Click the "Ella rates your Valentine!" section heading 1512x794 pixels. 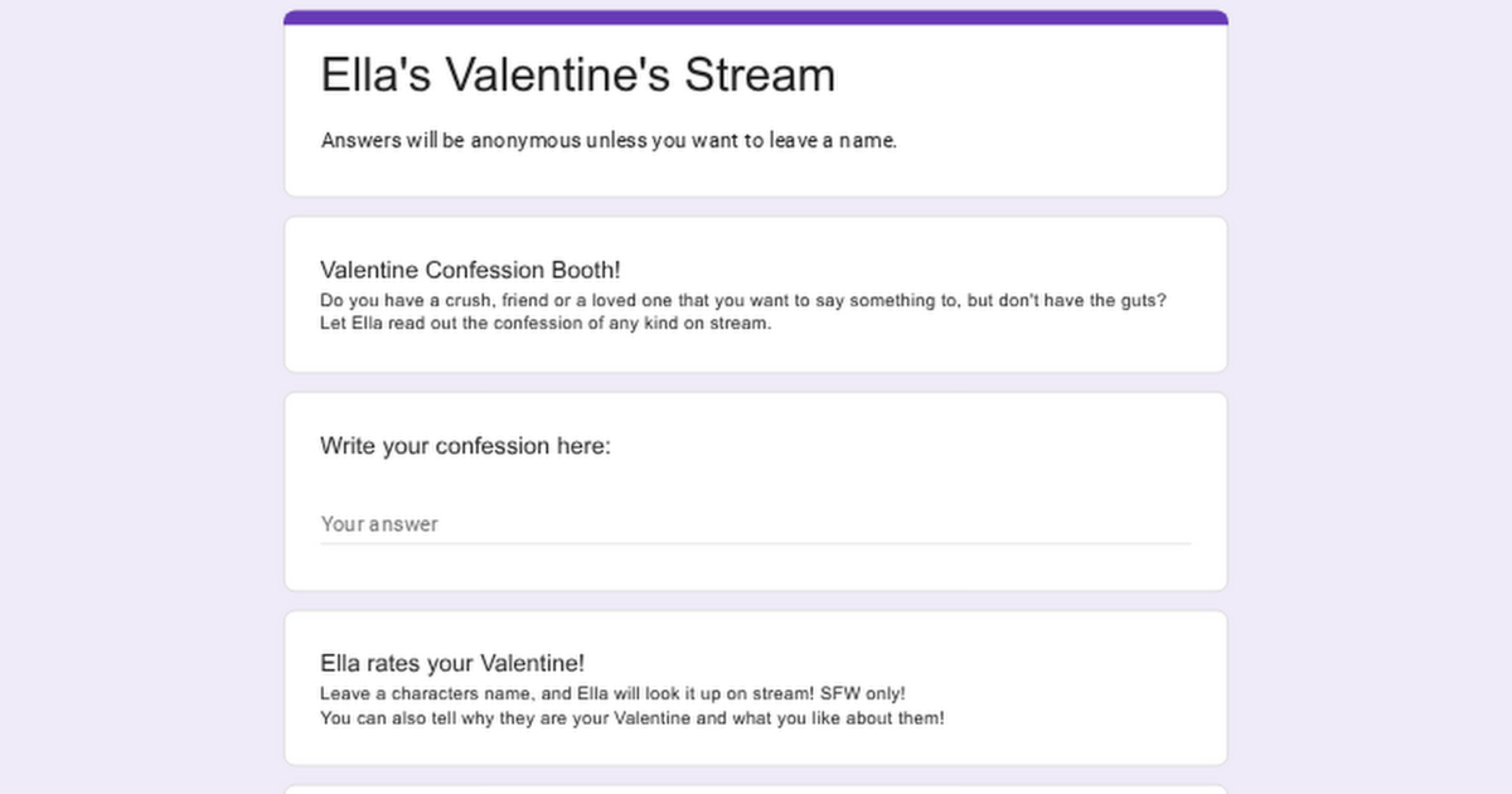click(451, 663)
